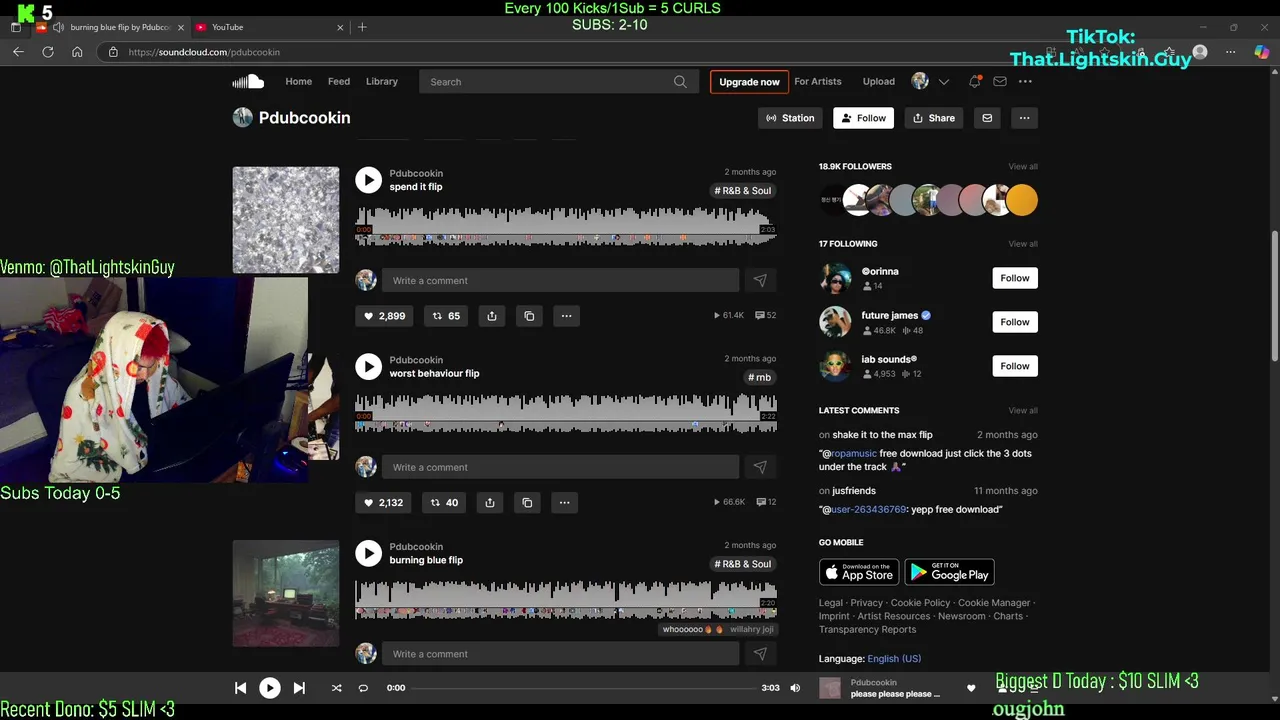
Task: Open the notifications bell
Action: [x=974, y=82]
